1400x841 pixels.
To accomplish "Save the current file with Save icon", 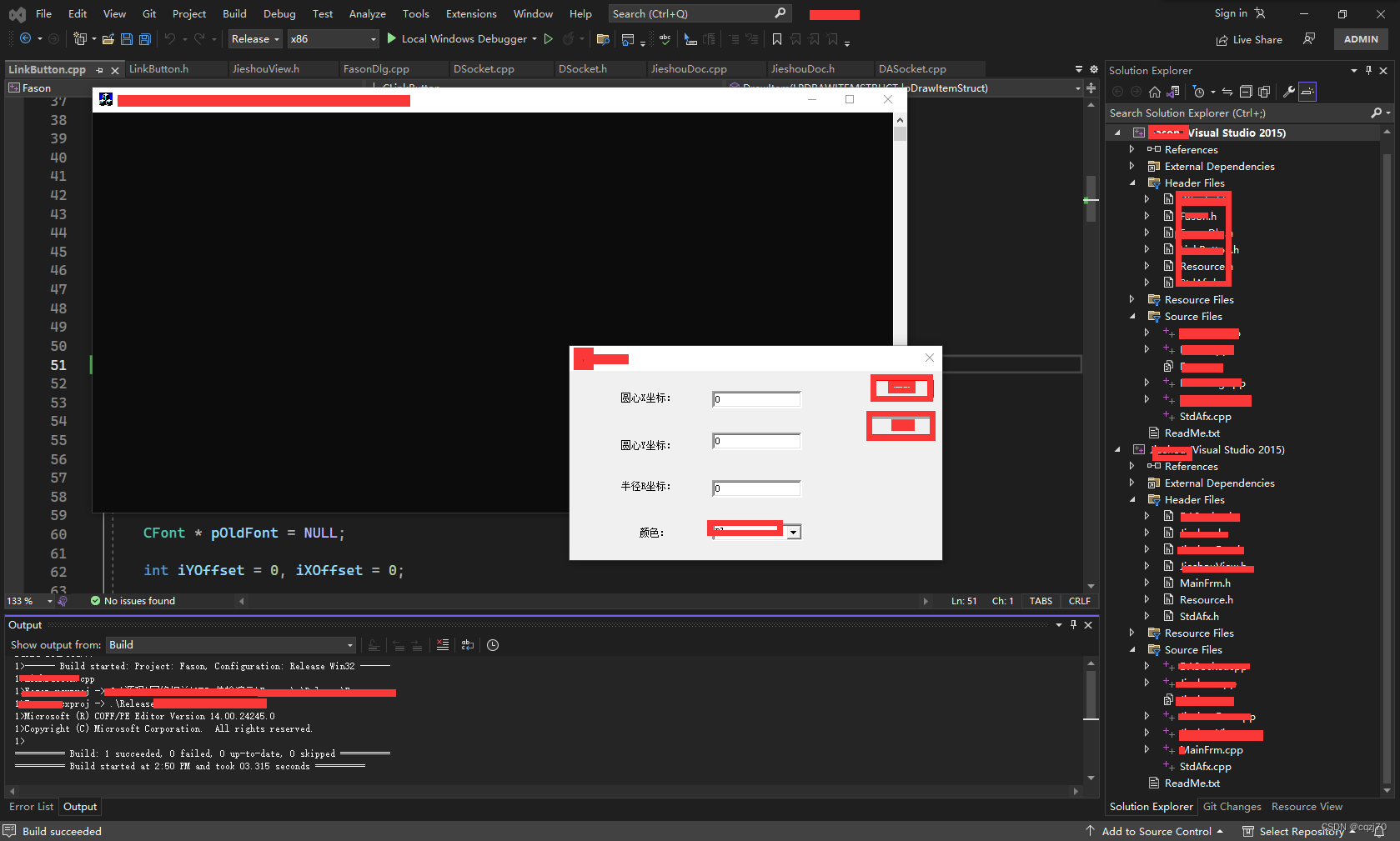I will [x=127, y=38].
